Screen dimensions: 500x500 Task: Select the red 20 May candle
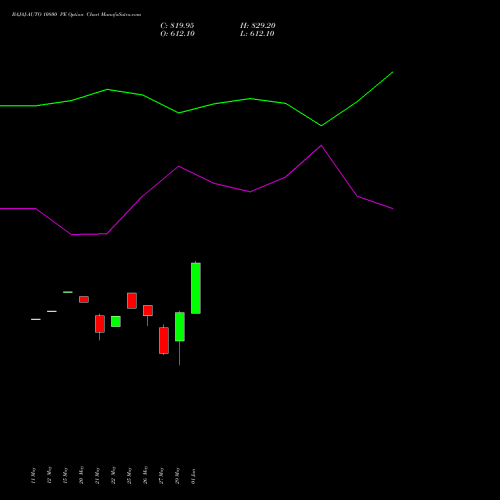pyautogui.click(x=84, y=299)
